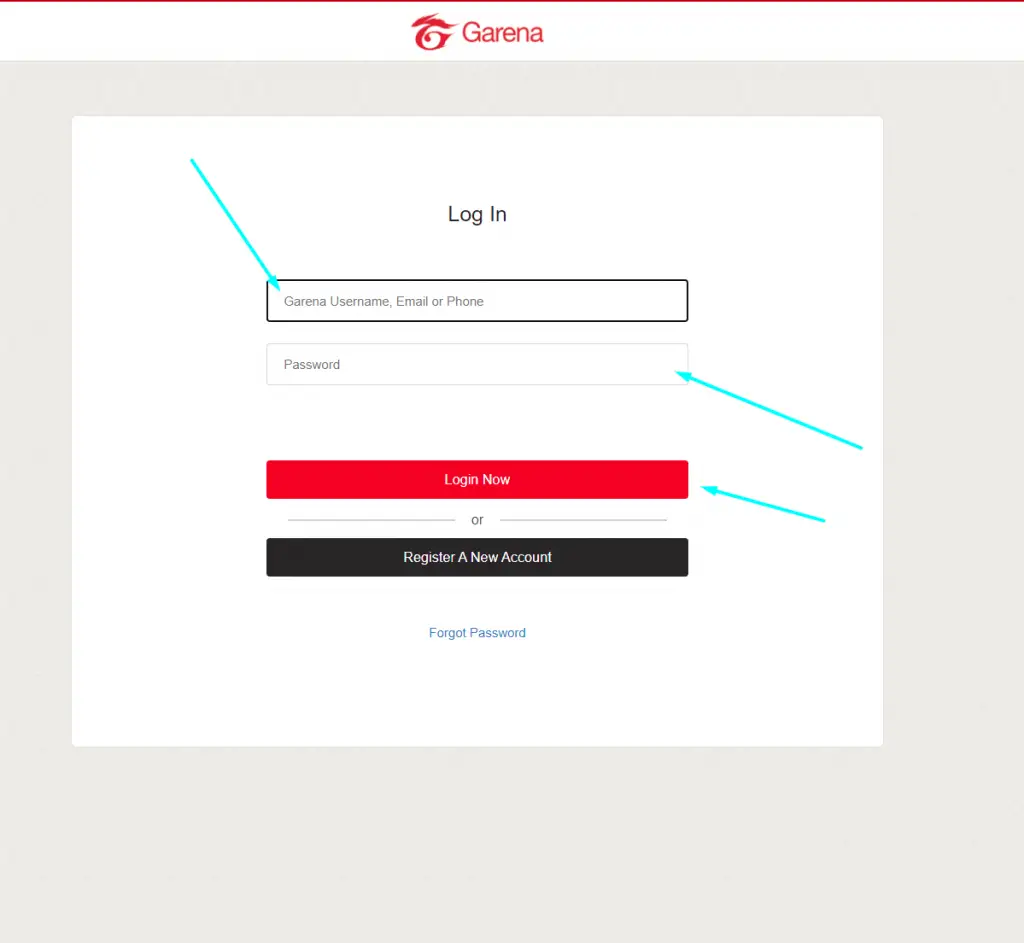The image size is (1024, 943).
Task: Click the cyan arrow pointing at username field
Action: [x=235, y=224]
